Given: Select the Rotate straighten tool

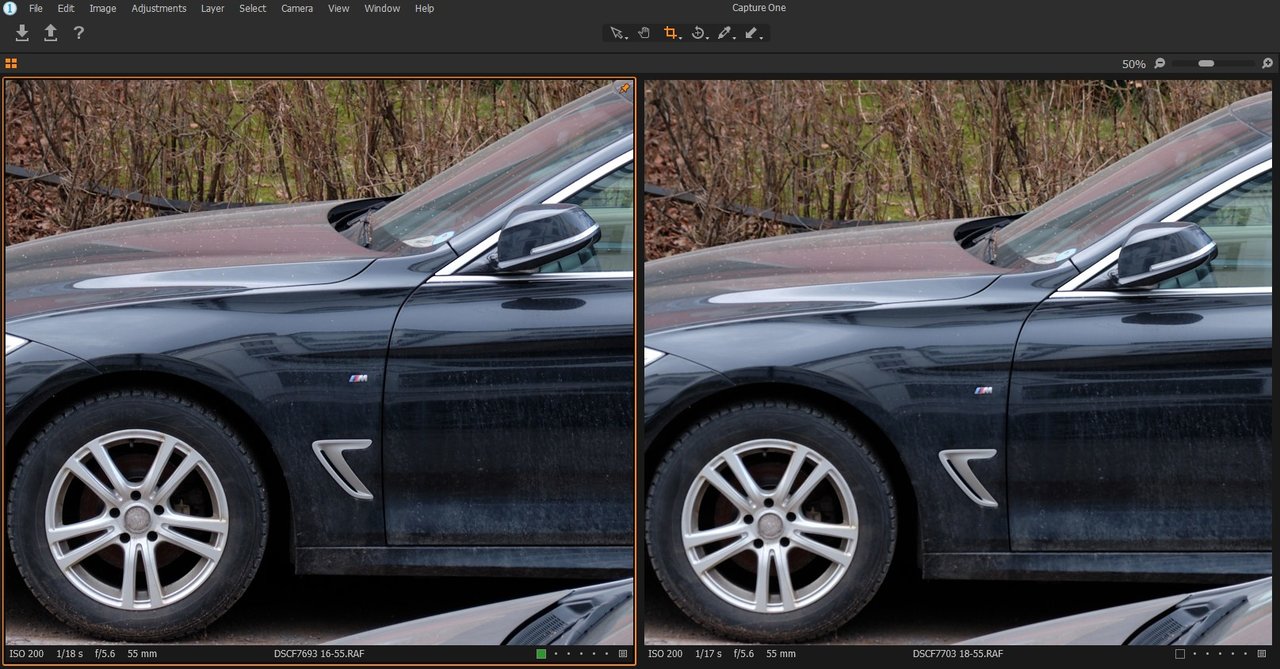Looking at the screenshot, I should [699, 33].
